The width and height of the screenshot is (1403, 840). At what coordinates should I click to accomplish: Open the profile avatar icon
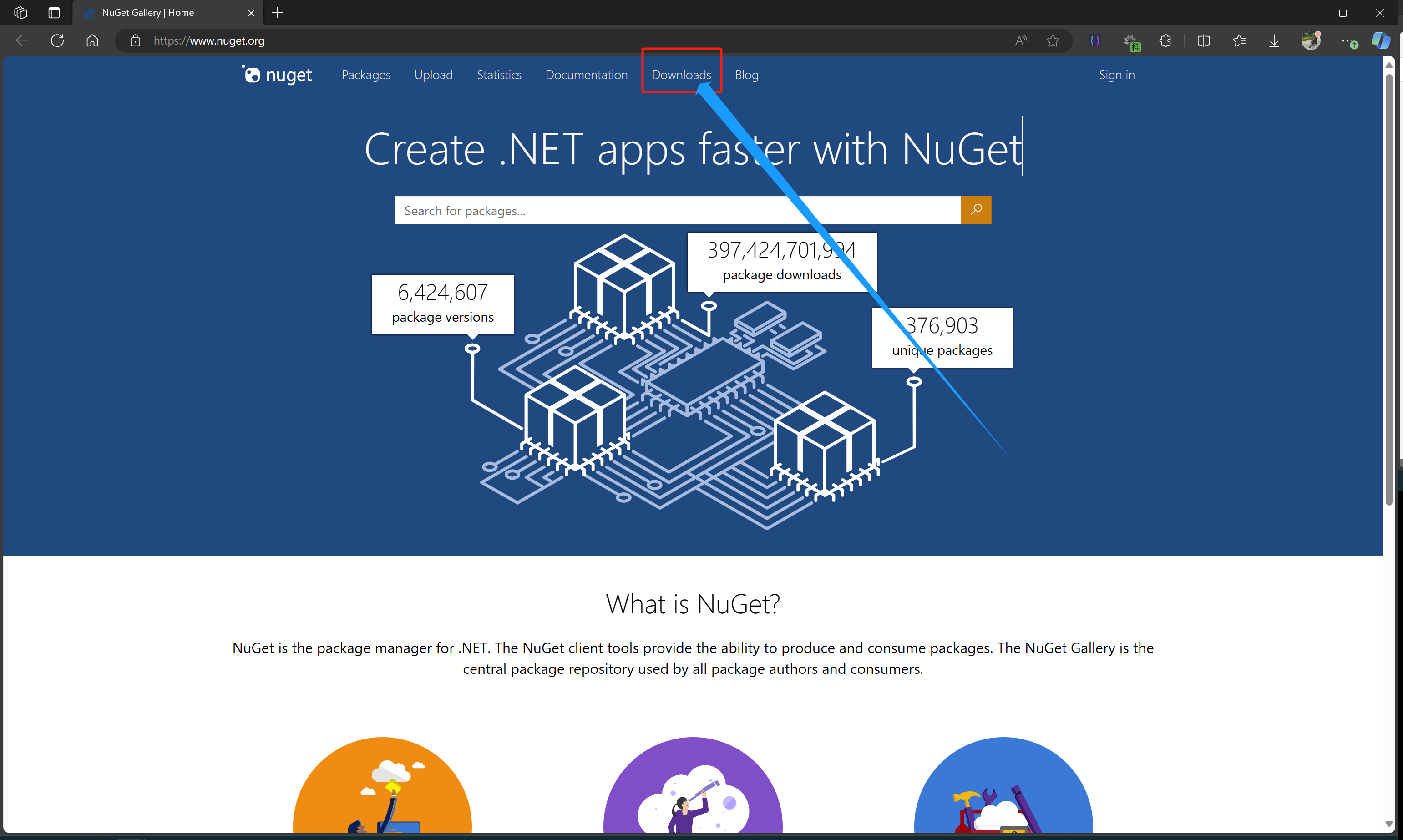click(x=1311, y=41)
